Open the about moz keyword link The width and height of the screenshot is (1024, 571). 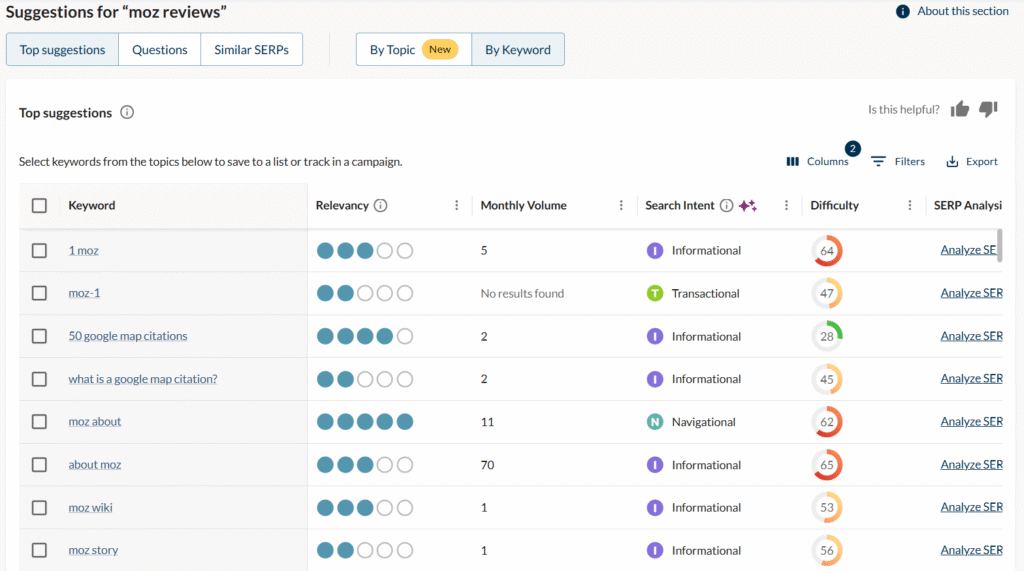pyautogui.click(x=95, y=465)
